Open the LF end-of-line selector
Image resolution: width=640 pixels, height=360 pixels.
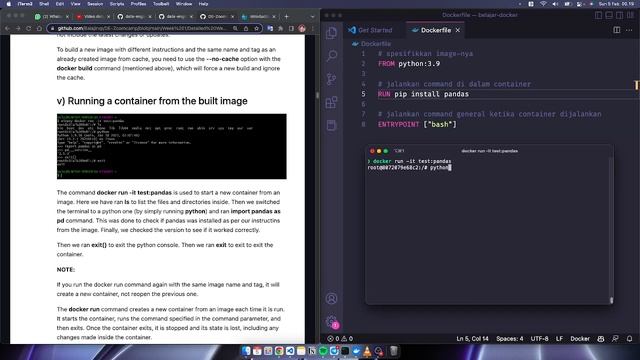(x=559, y=339)
